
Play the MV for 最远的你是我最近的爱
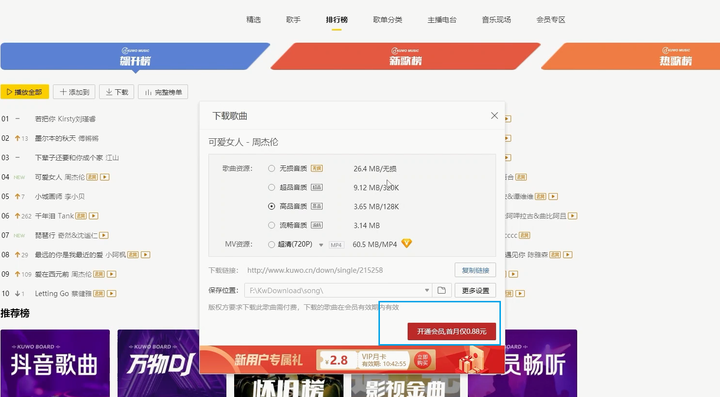pos(146,255)
